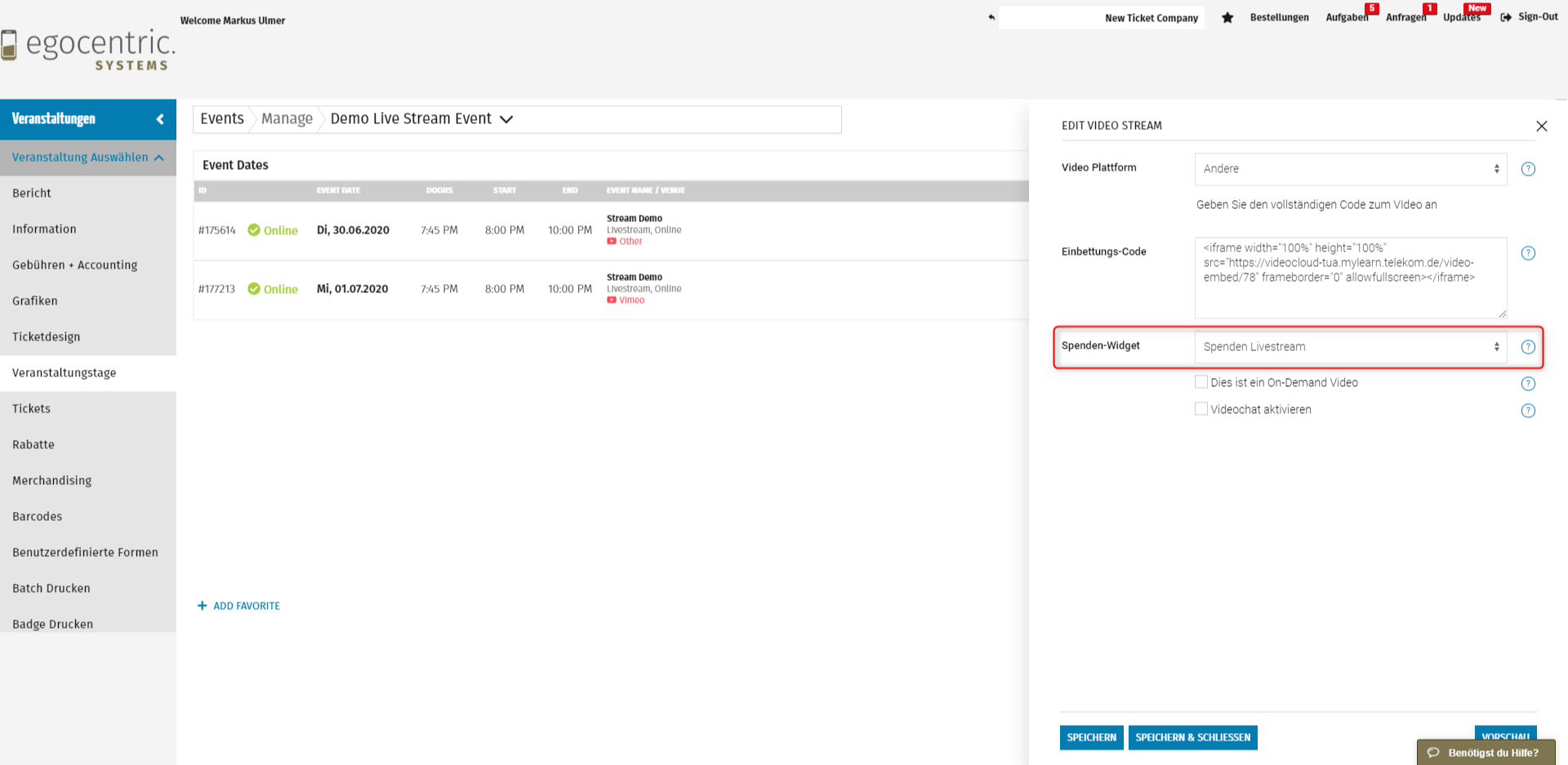
Task: Click help icon beside Videochat aktivieren
Action: pyautogui.click(x=1528, y=411)
